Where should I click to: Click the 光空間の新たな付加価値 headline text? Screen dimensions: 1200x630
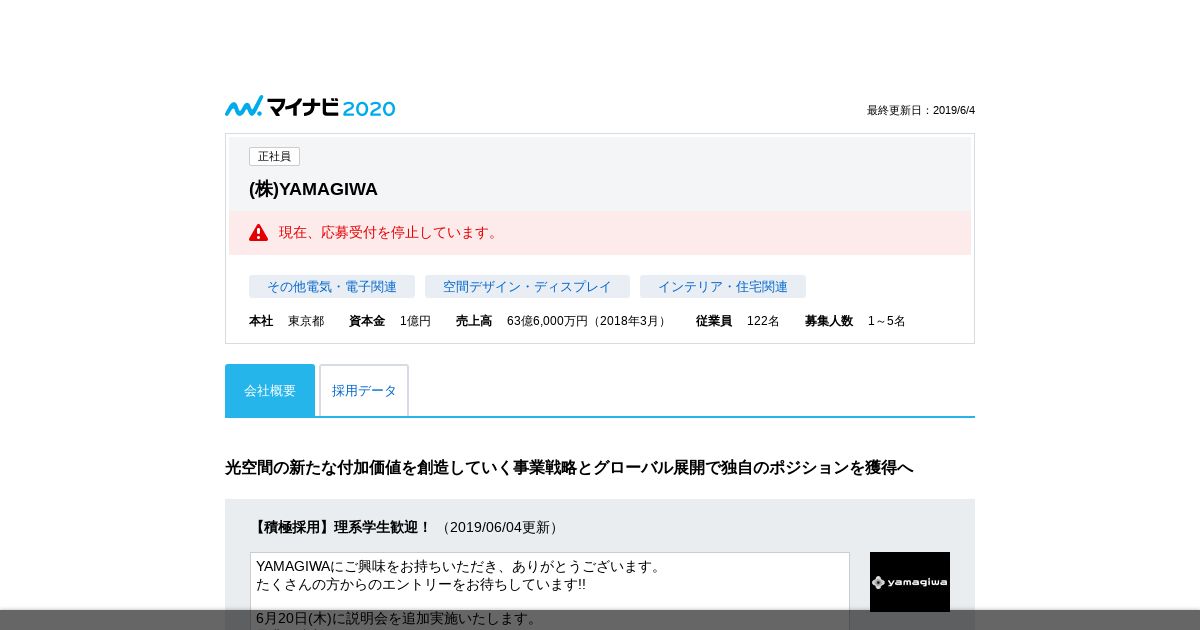pyautogui.click(x=569, y=467)
